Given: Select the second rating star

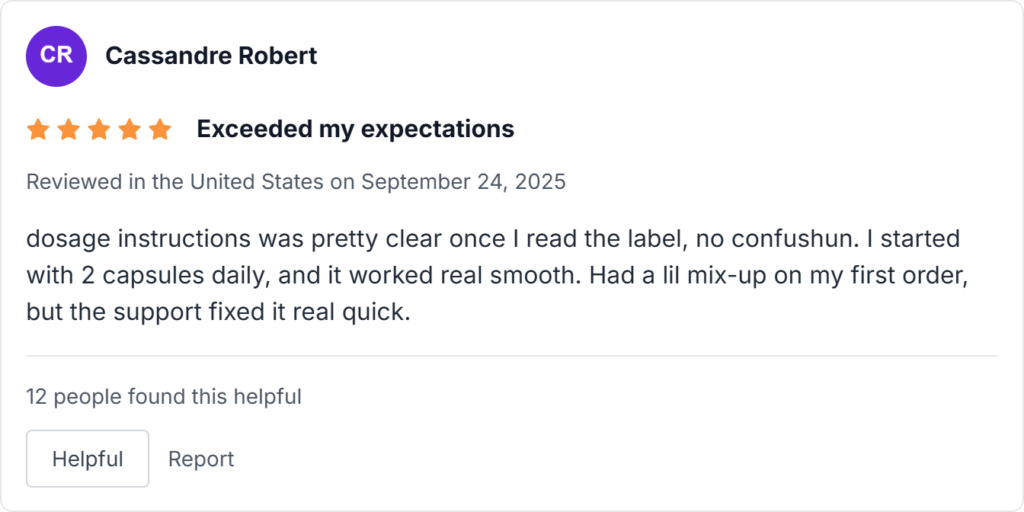Looking at the screenshot, I should [x=68, y=129].
